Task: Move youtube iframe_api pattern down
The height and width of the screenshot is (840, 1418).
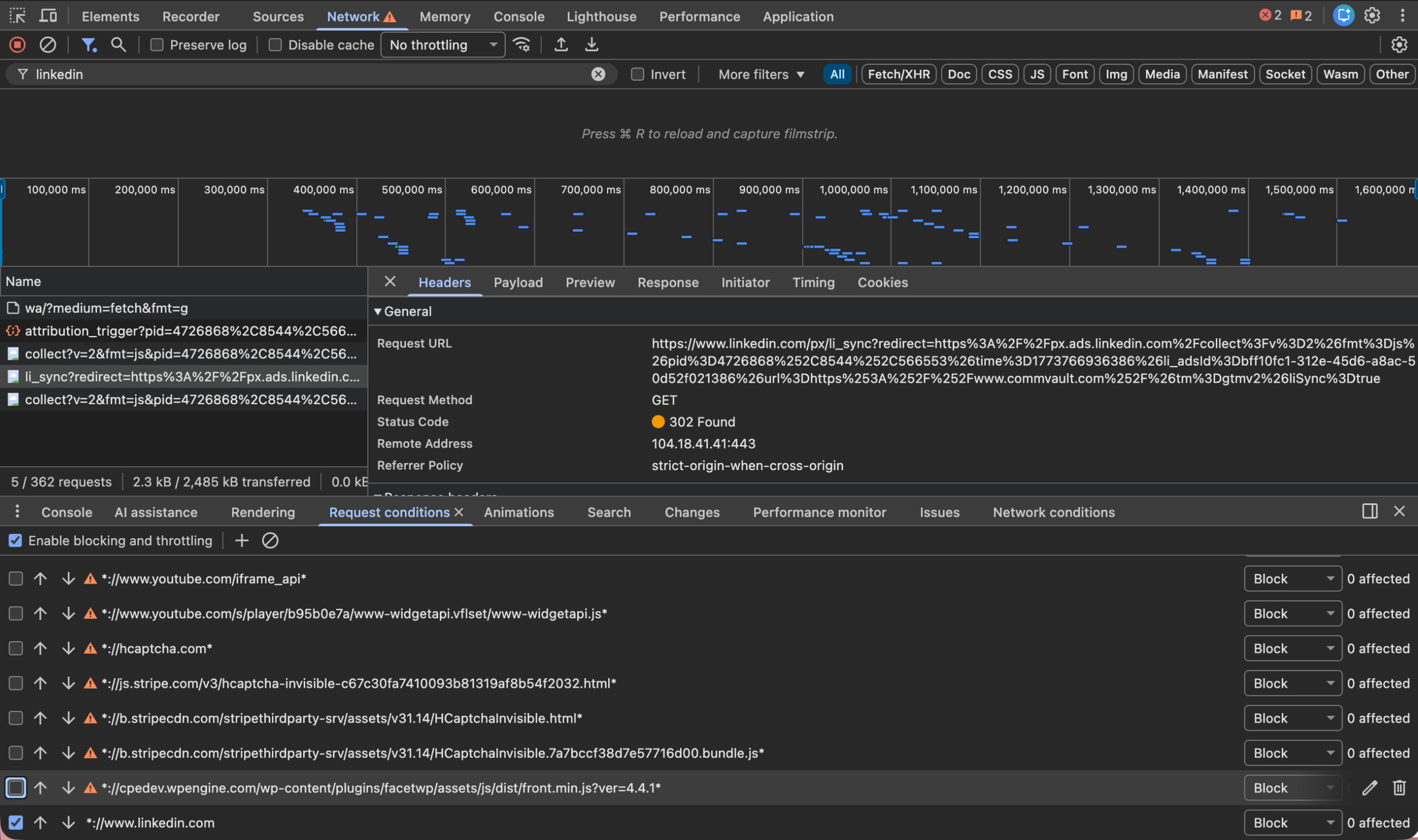Action: (69, 579)
